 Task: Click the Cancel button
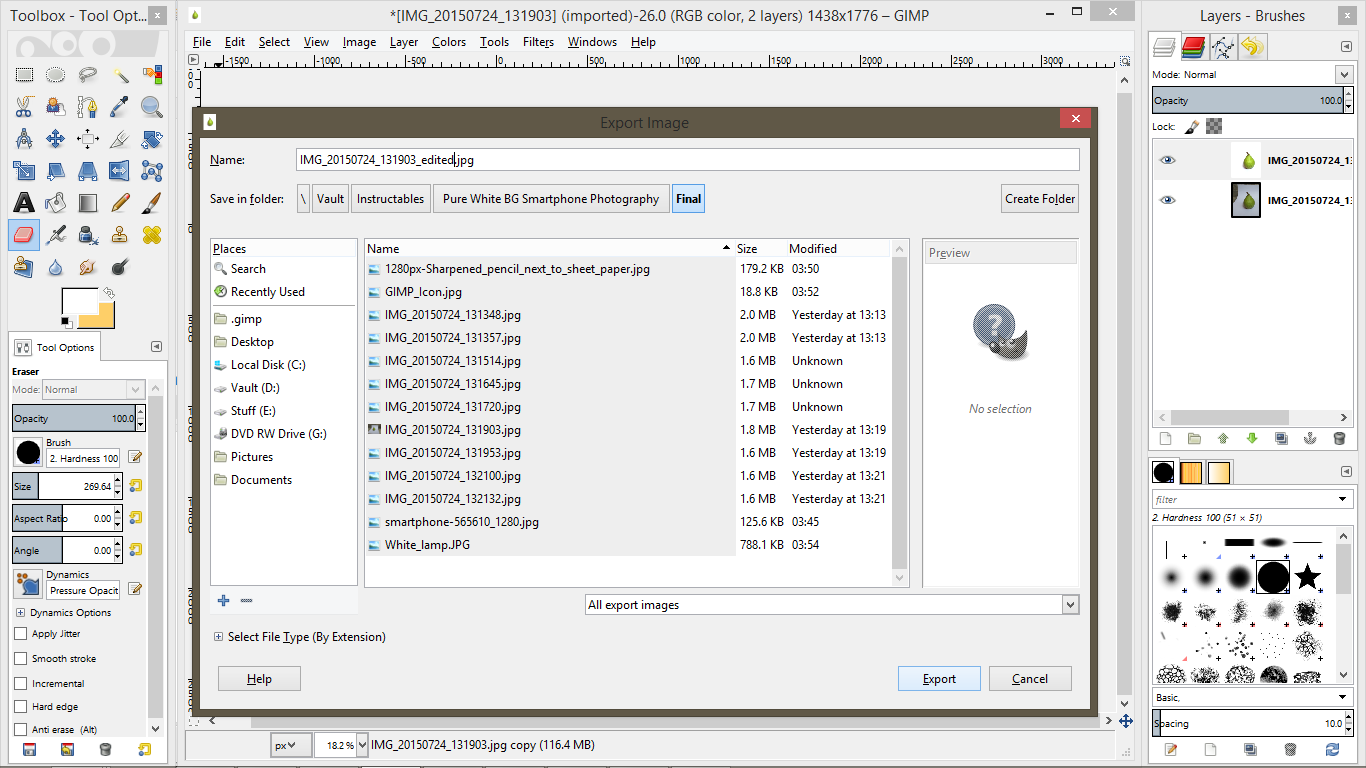(x=1030, y=679)
